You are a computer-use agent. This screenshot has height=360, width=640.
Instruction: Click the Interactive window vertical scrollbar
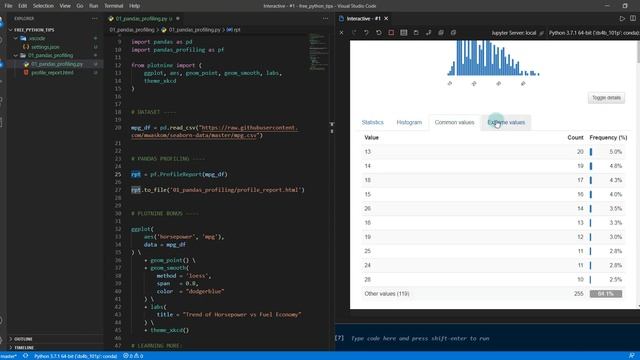[638, 51]
